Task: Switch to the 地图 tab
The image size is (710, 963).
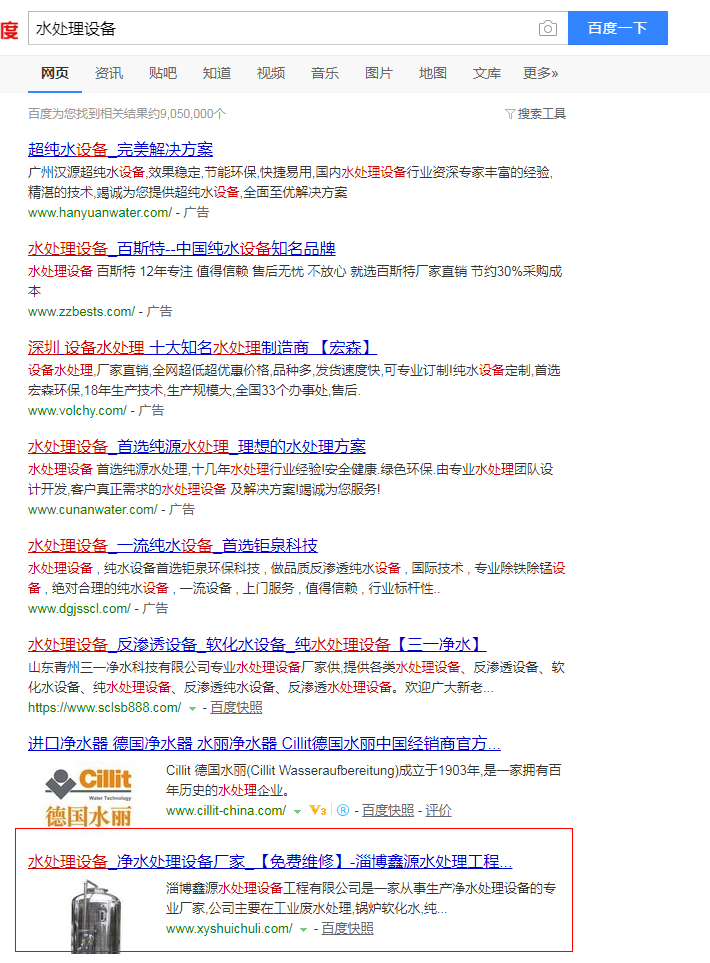Action: coord(433,73)
